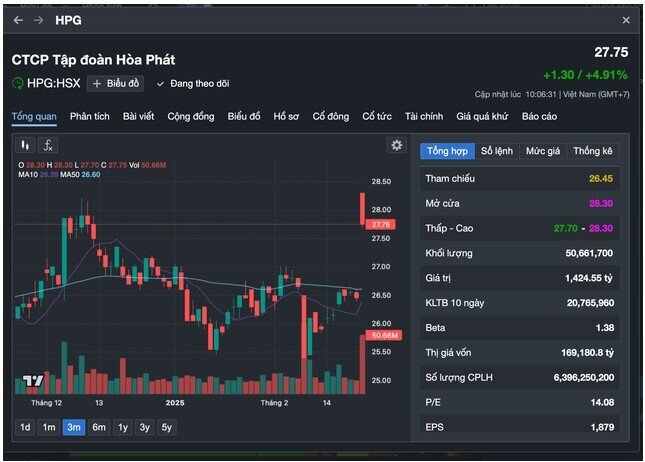Set chart range to 1y
The height and width of the screenshot is (462, 645).
point(123,427)
